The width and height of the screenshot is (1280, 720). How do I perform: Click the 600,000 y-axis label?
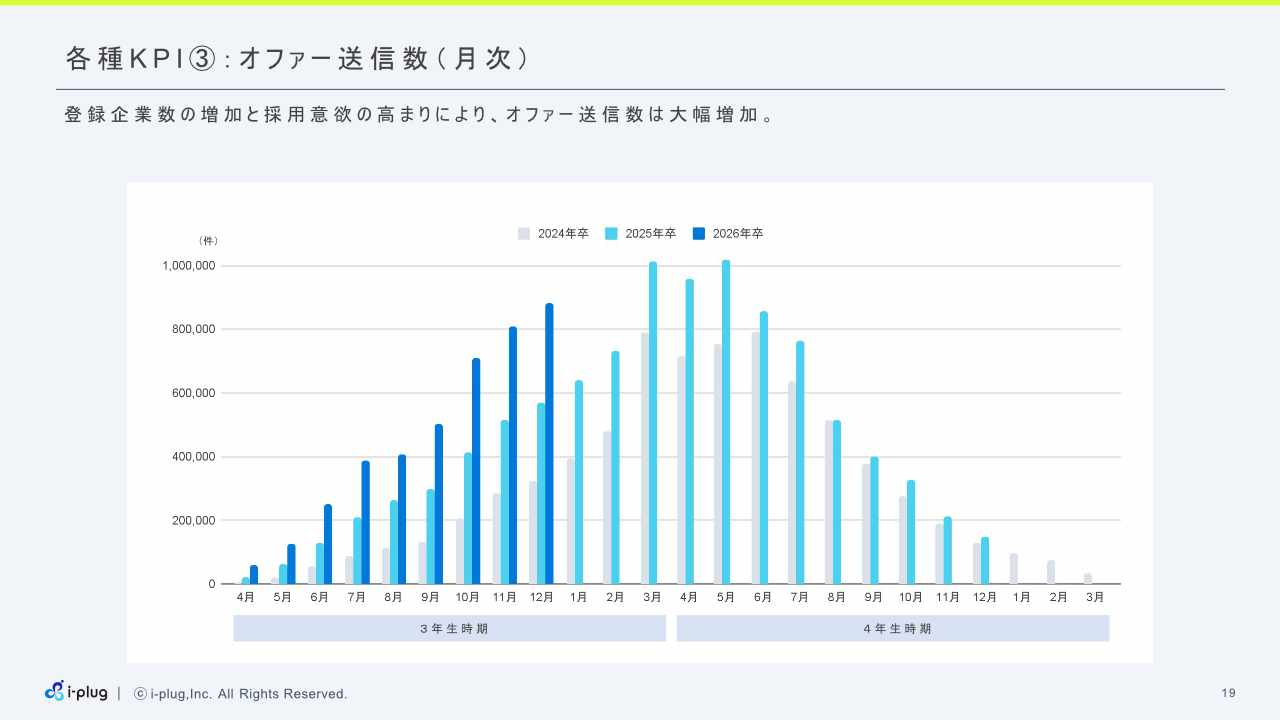click(x=194, y=393)
